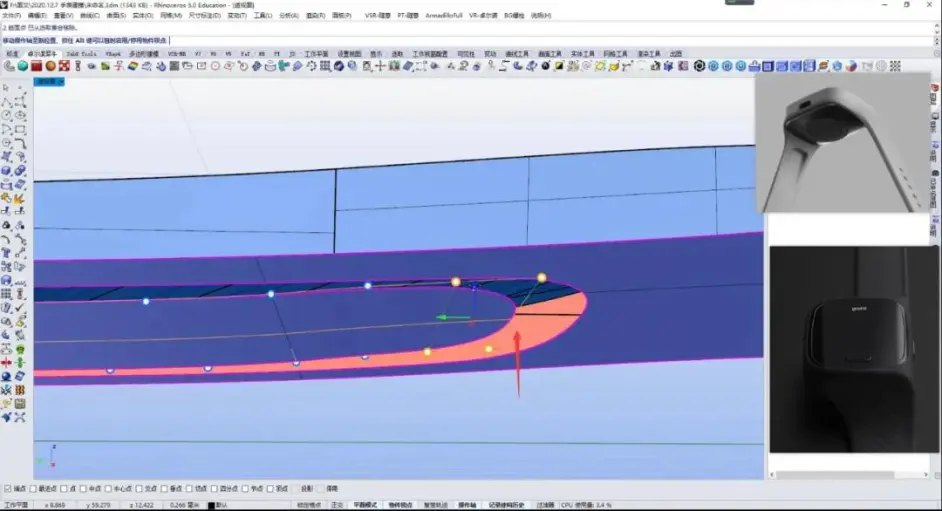Toggle 智慧轨迹 in status bar
The width and height of the screenshot is (942, 511).
pyautogui.click(x=436, y=505)
